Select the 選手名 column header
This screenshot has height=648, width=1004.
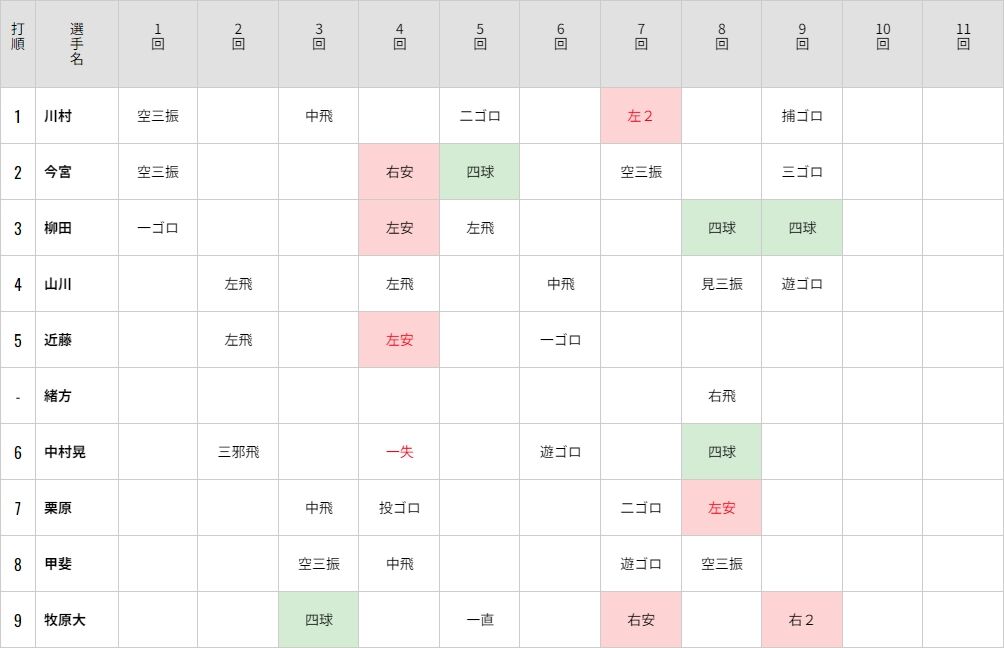coord(77,44)
